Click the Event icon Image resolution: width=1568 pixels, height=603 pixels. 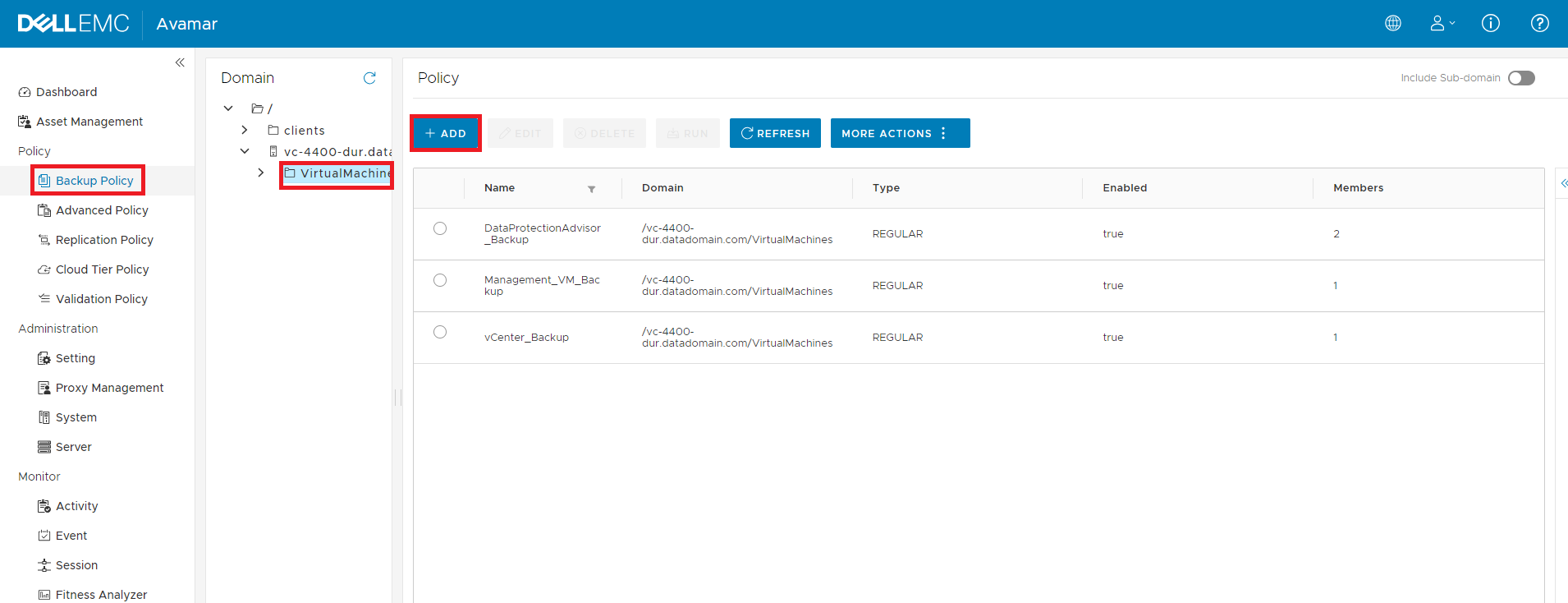point(44,536)
